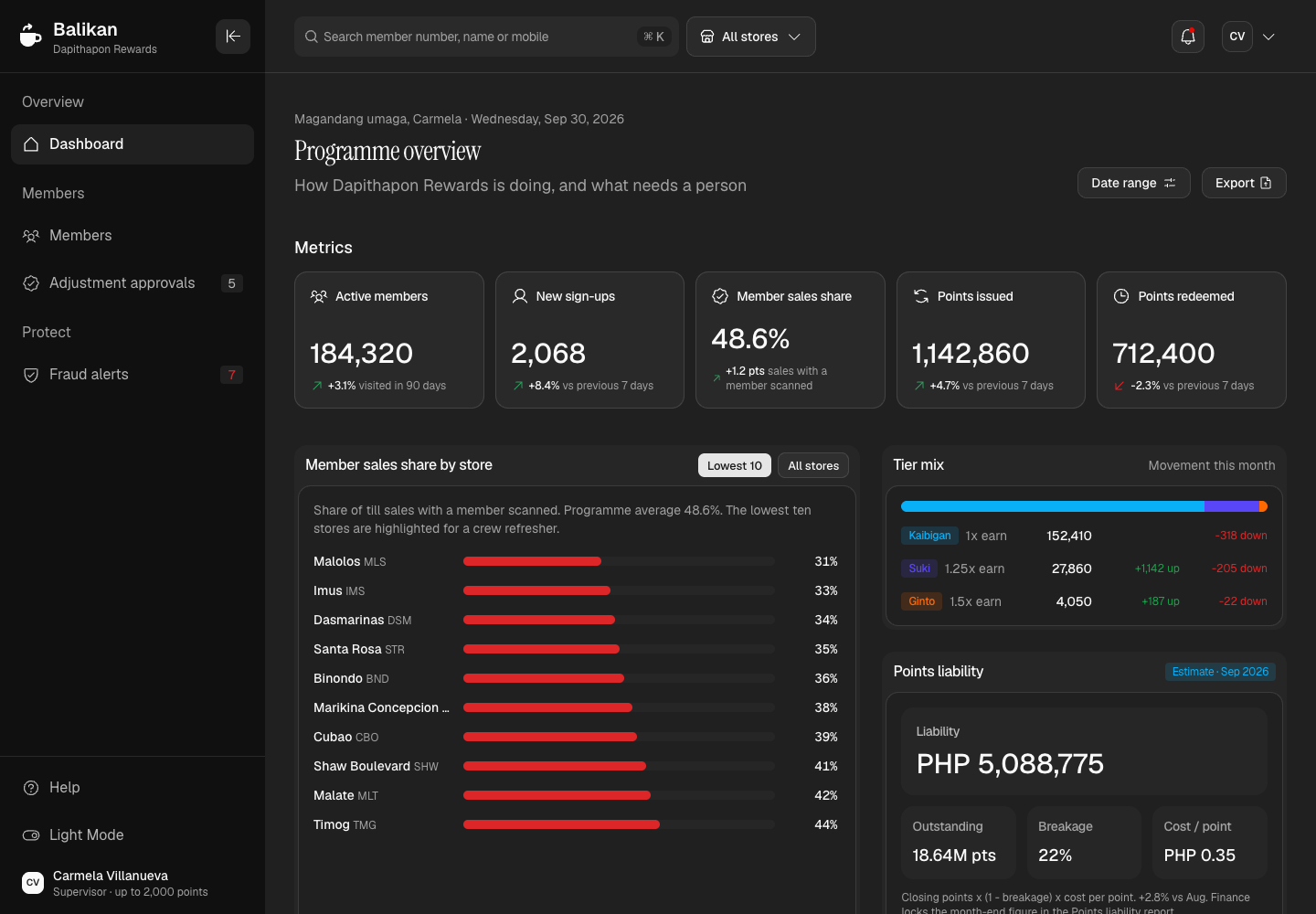Image resolution: width=1316 pixels, height=914 pixels.
Task: Go to Members in the sidebar
Action: pos(133,236)
